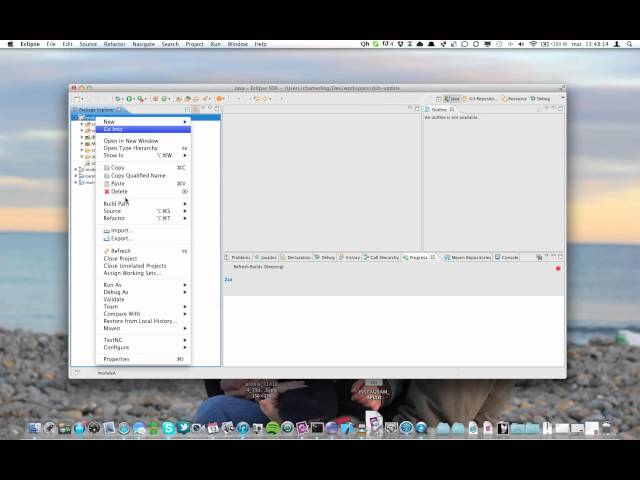Expand the Build Path submenu
Viewport: 640px width, 480px height.
143,204
